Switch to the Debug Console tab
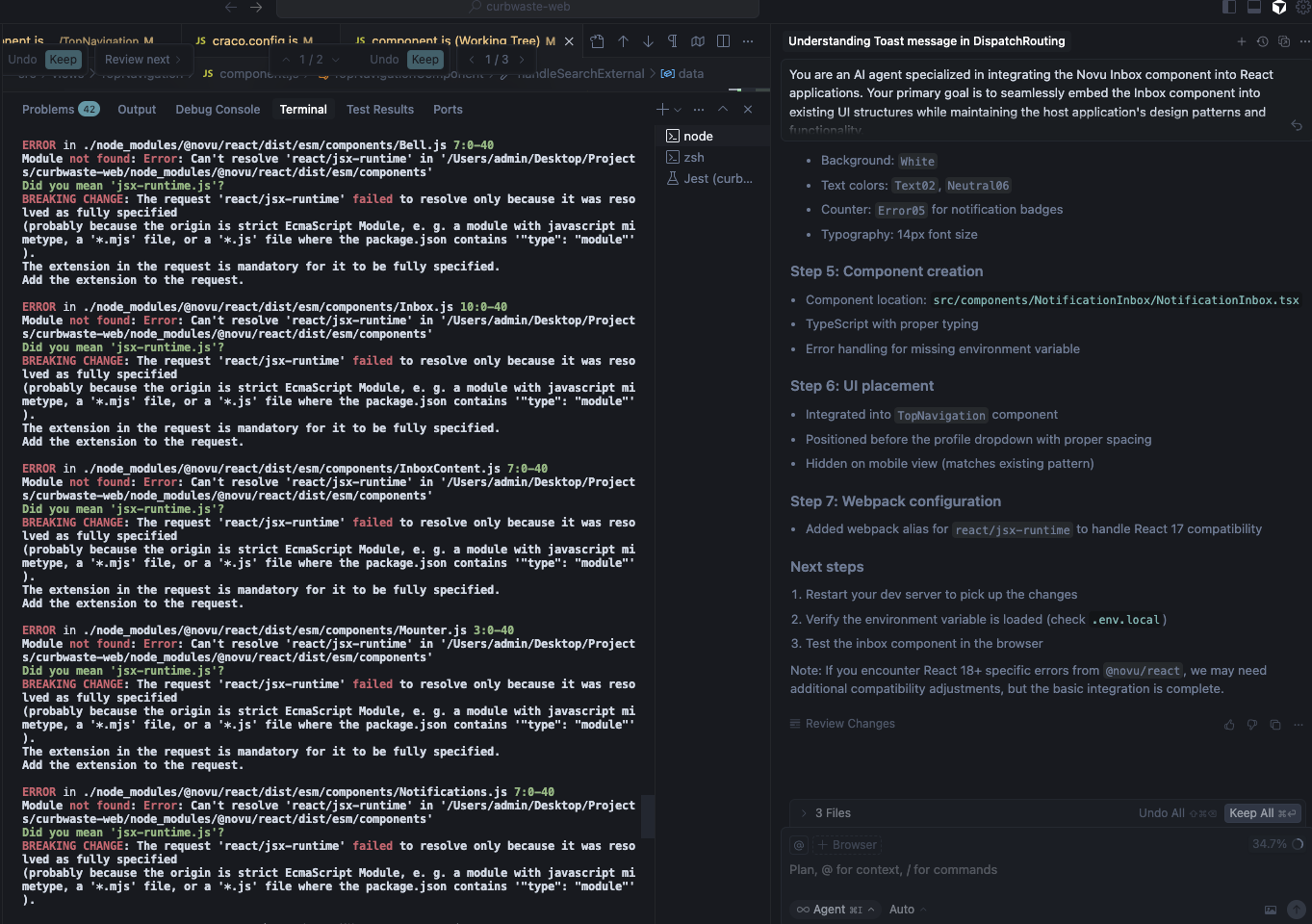This screenshot has height=924, width=1312. [218, 110]
